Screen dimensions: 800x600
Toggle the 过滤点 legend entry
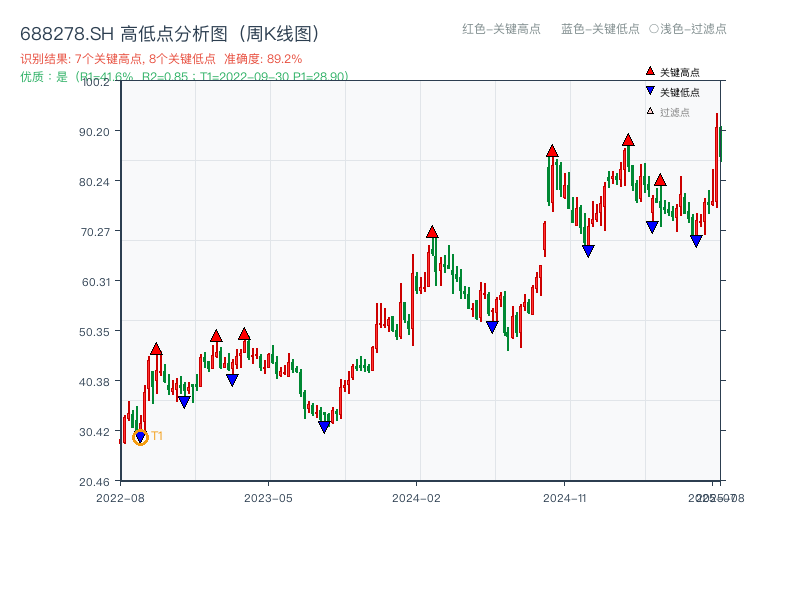coord(668,112)
